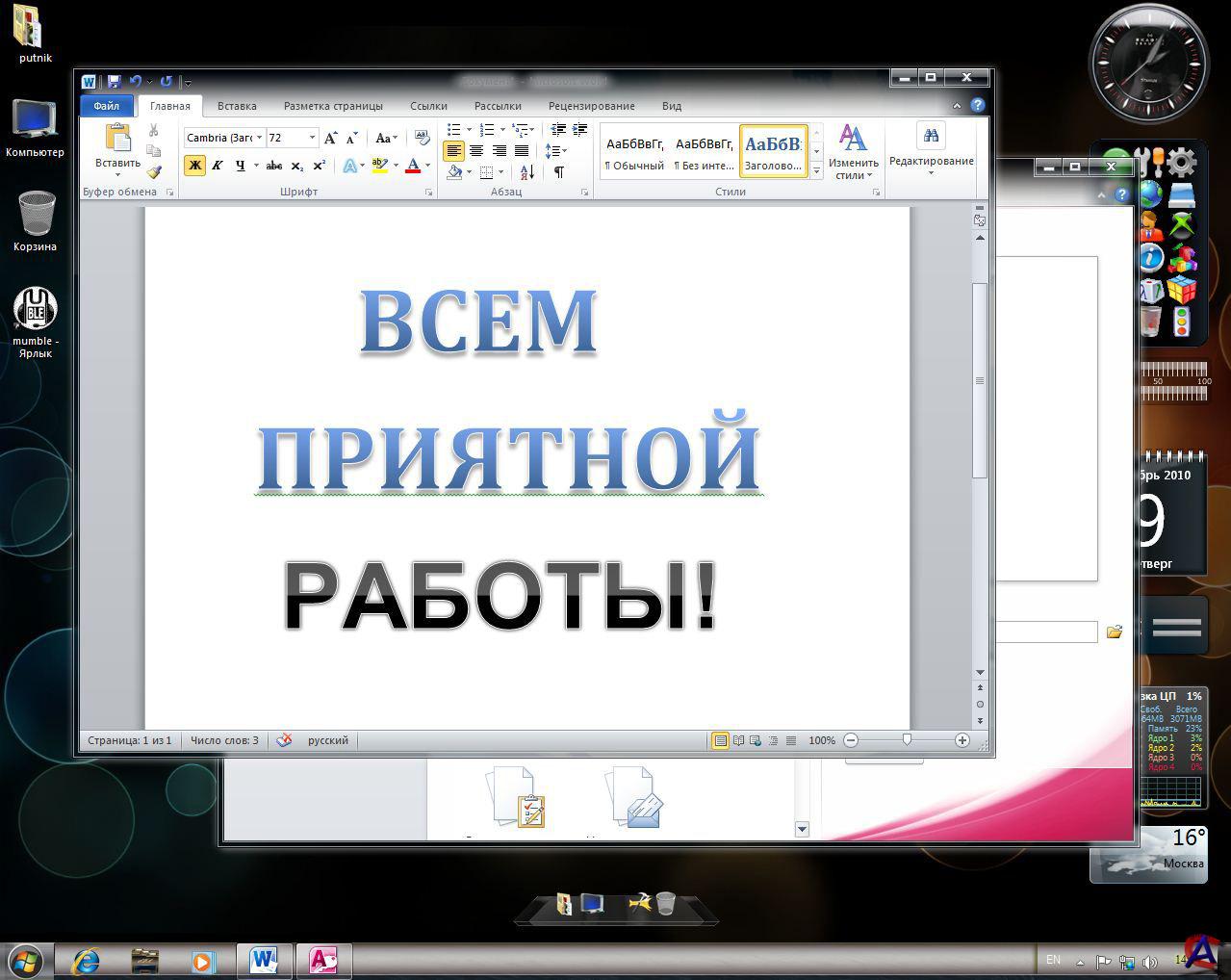Click the Изменить стили button
Image resolution: width=1231 pixels, height=980 pixels.
coord(853,151)
